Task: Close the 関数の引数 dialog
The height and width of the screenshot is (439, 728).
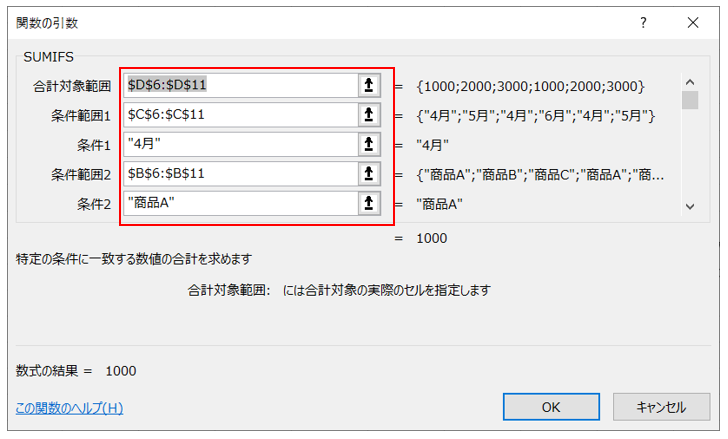Action: point(692,22)
